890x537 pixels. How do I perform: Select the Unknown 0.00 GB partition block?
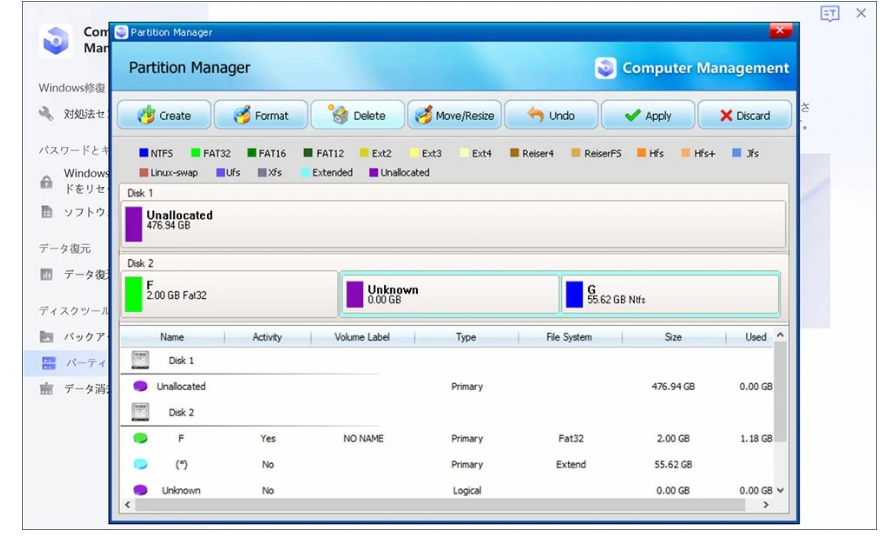450,294
